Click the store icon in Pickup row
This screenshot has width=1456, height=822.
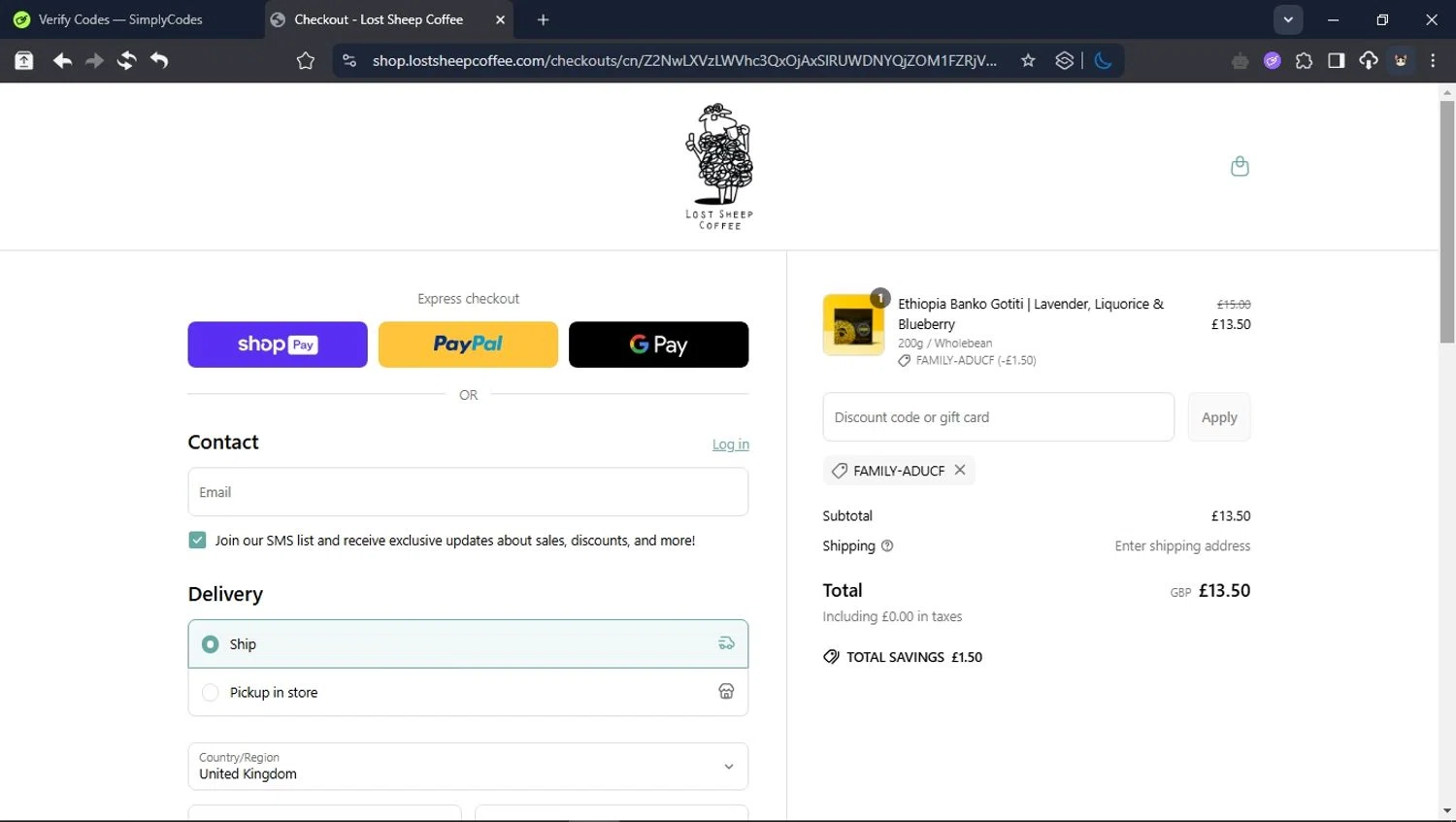pyautogui.click(x=726, y=692)
